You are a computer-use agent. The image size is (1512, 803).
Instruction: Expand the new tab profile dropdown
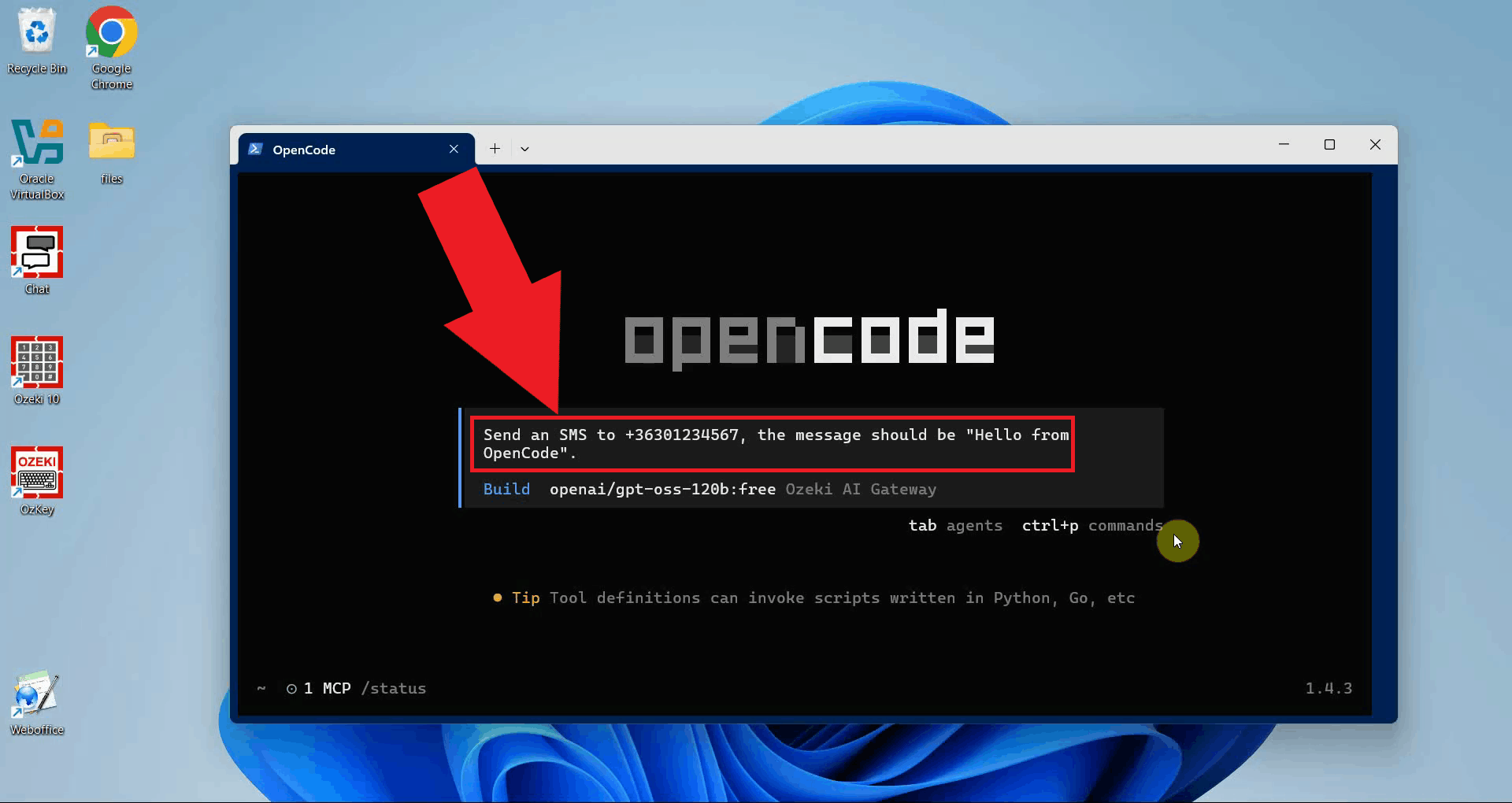pos(524,148)
